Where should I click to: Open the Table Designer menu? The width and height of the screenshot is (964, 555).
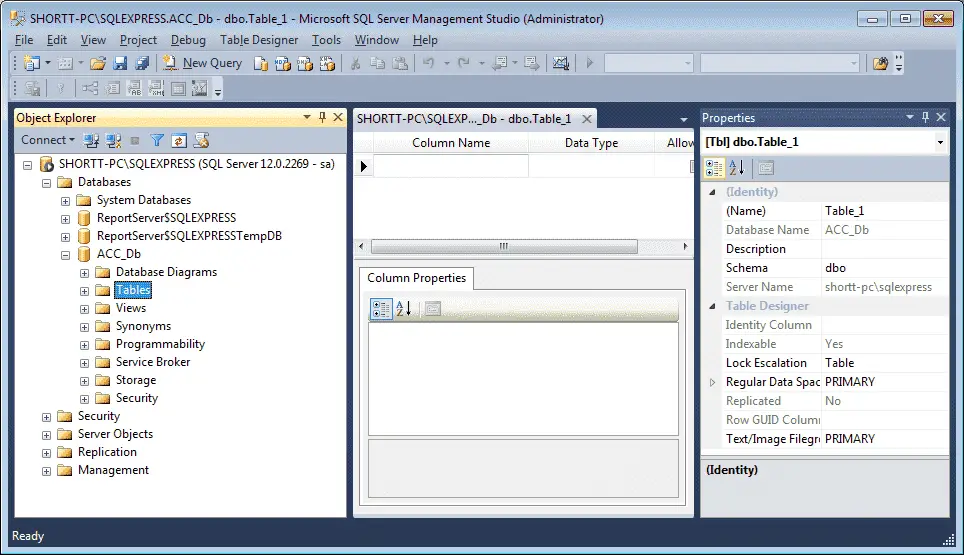click(x=259, y=40)
